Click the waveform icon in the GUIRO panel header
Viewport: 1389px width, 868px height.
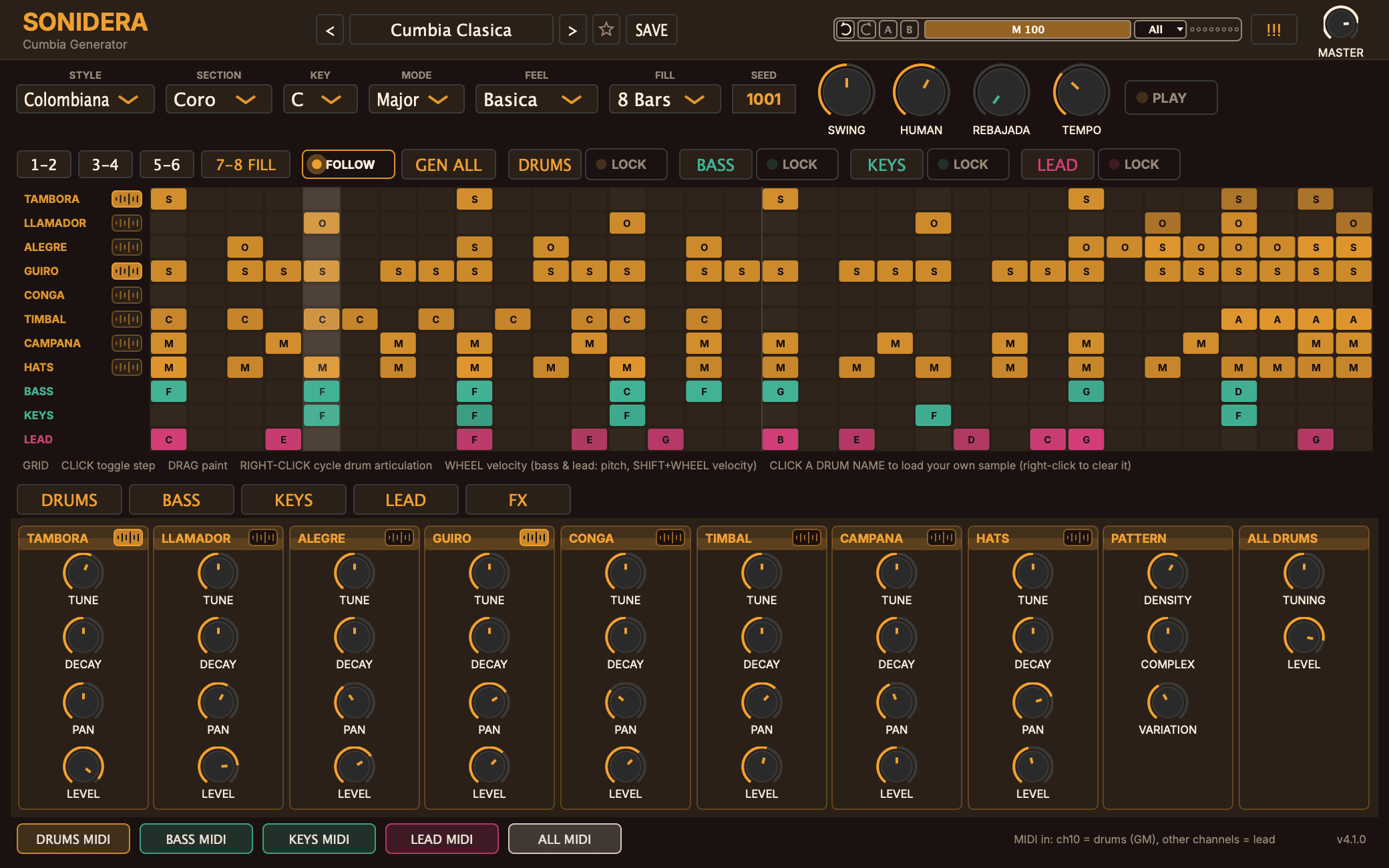[534, 537]
